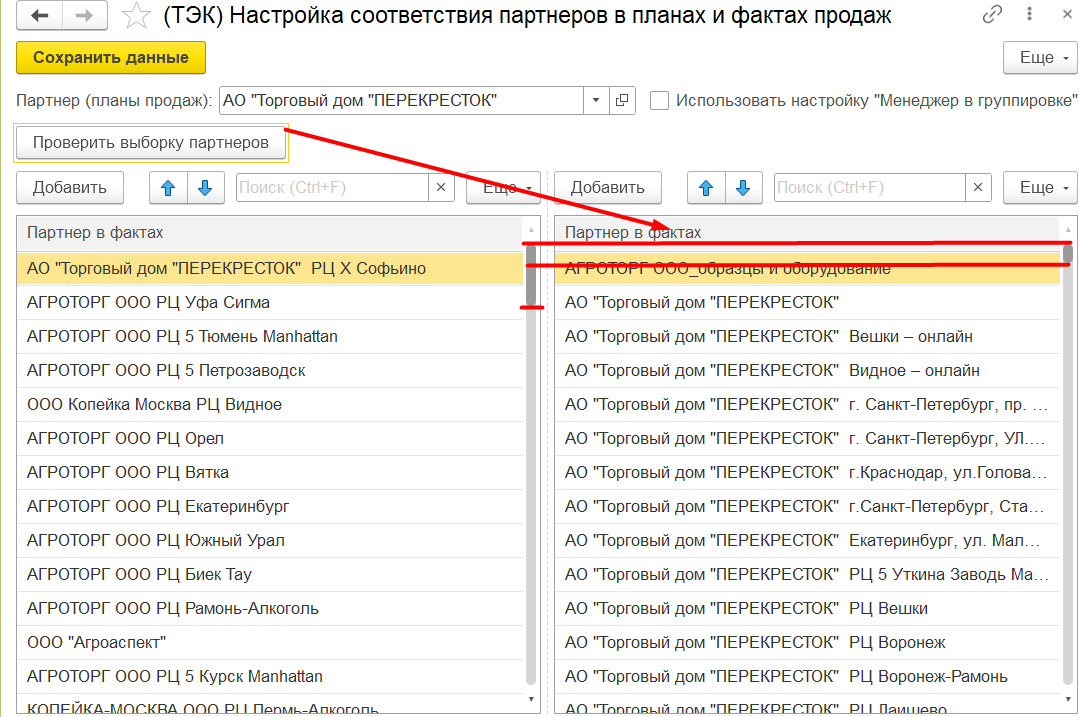
Task: Open the top-right Еще menu
Action: pos(1040,58)
